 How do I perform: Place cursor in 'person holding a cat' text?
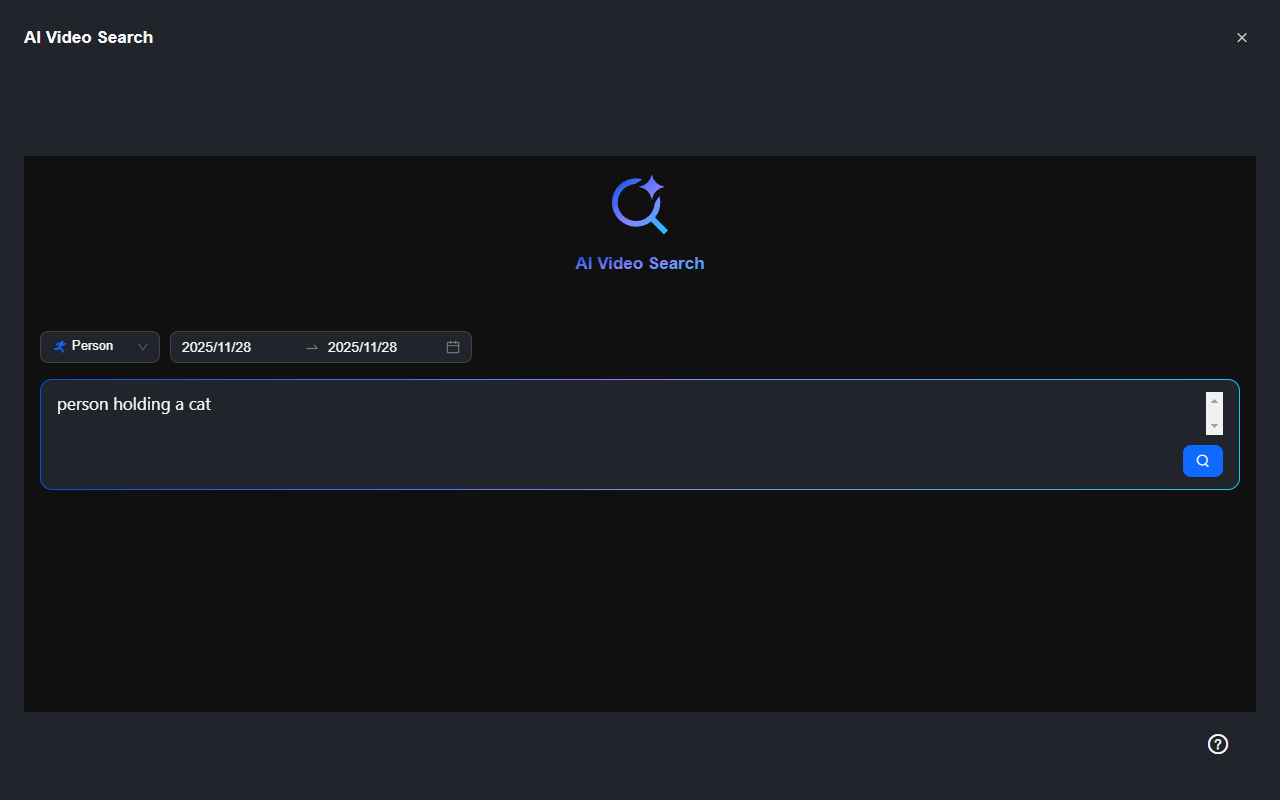tap(134, 405)
